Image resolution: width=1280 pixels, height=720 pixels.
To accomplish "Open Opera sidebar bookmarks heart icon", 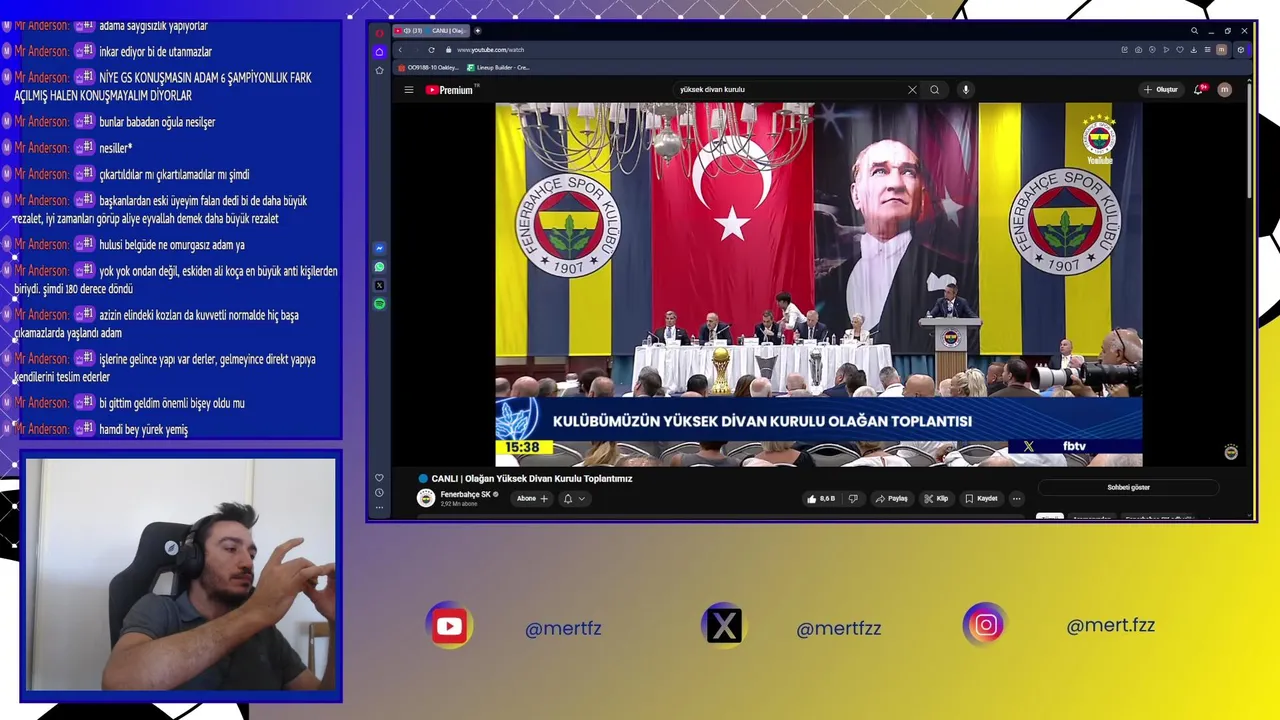I will click(x=379, y=478).
